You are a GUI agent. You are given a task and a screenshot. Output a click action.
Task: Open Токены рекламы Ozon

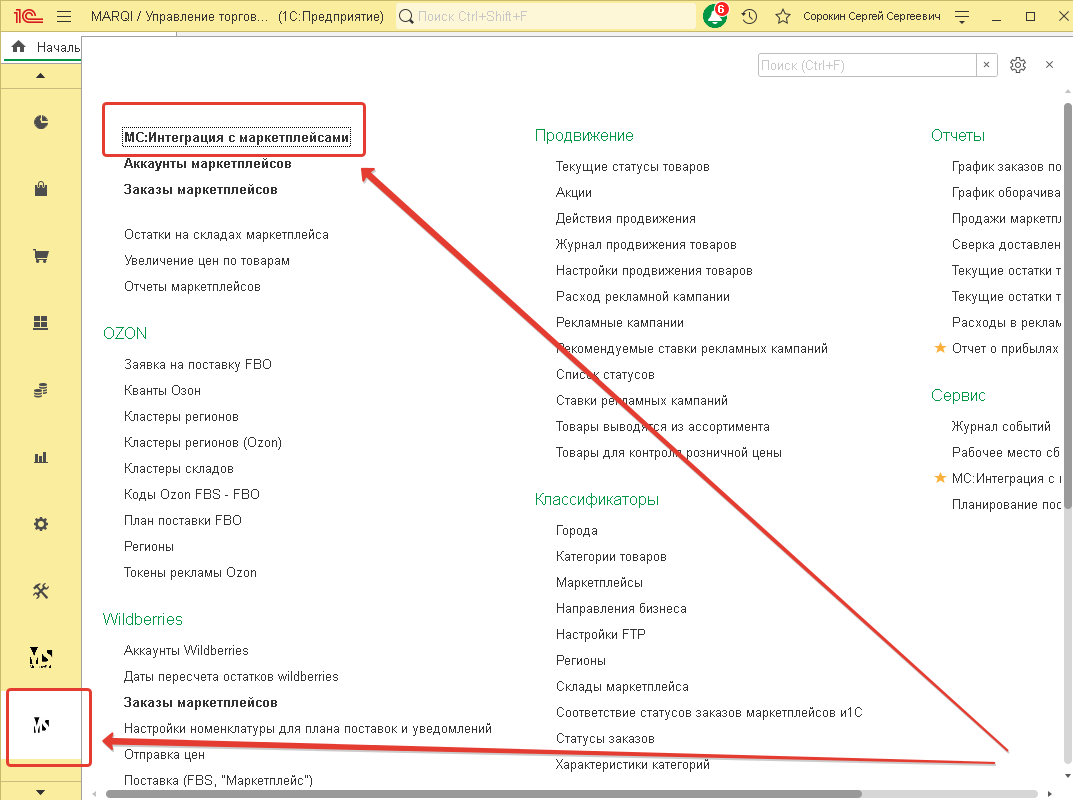click(190, 573)
